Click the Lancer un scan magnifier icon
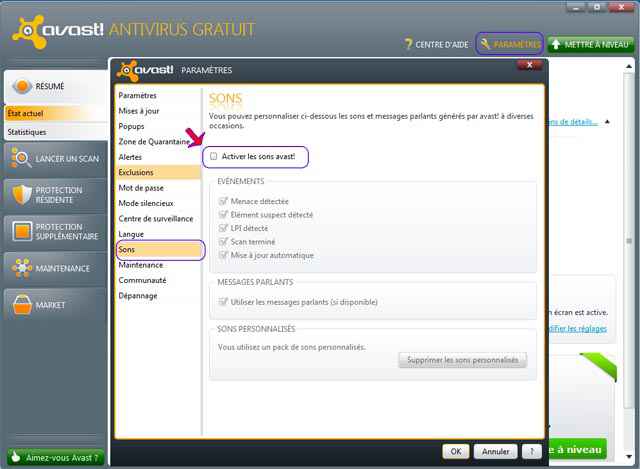The image size is (640, 469). (x=21, y=158)
